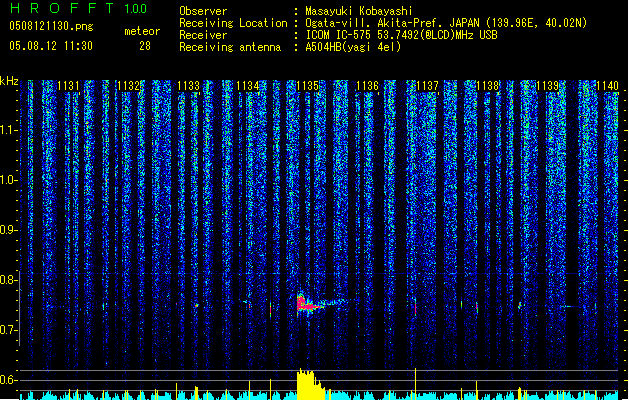Click observer name Masayuki Kobayashi
Screen dimensions: 629x400
(359, 11)
